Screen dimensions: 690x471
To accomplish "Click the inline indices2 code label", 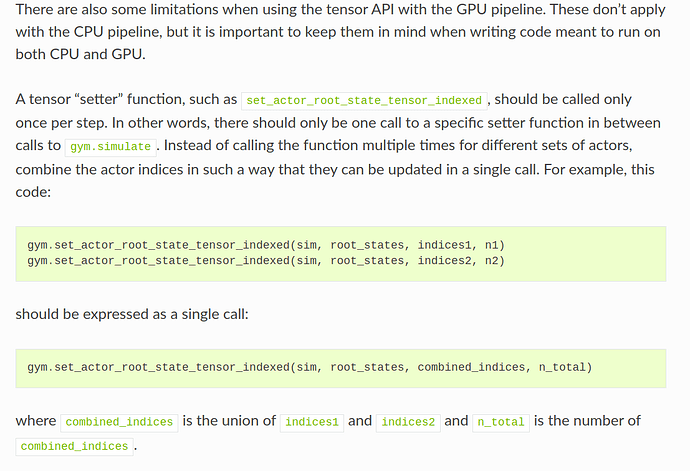I will (x=408, y=422).
